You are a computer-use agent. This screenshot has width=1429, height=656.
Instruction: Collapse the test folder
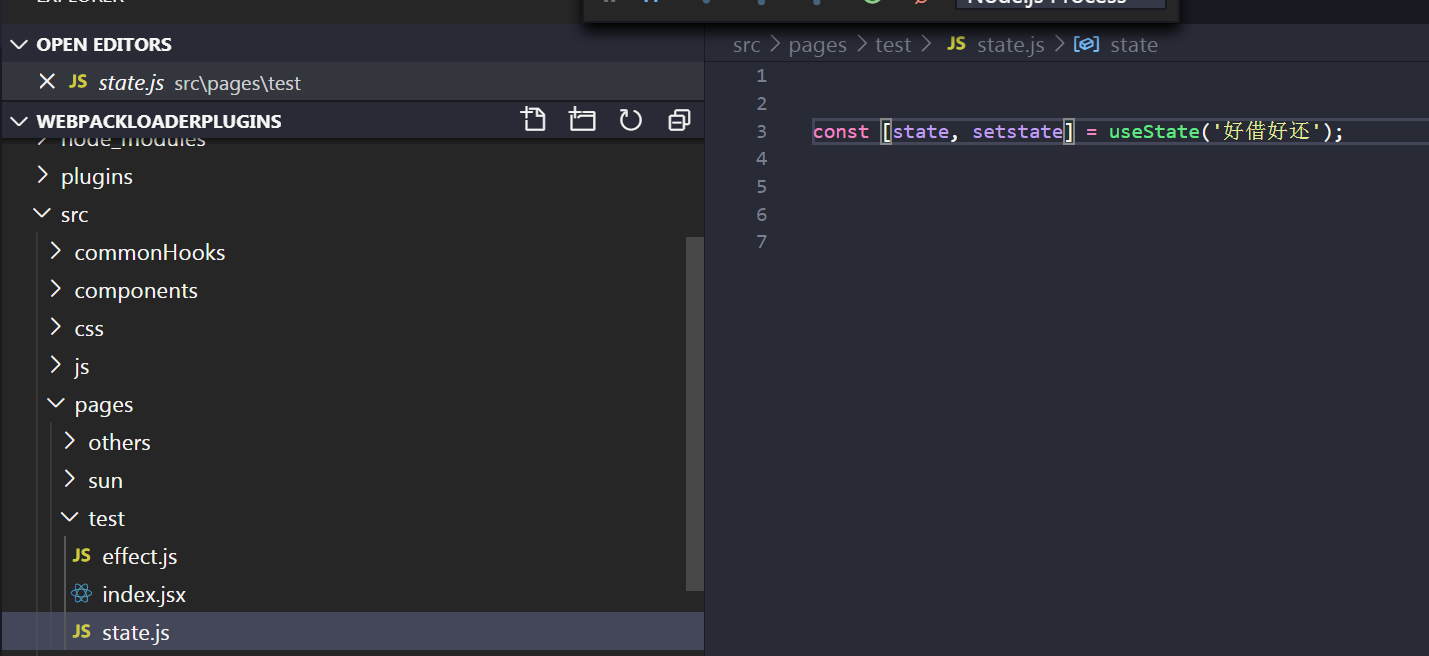(x=352, y=519)
